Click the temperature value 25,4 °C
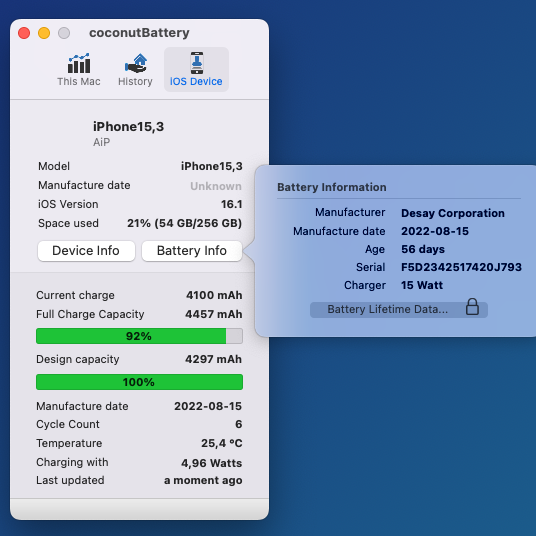 pyautogui.click(x=222, y=443)
